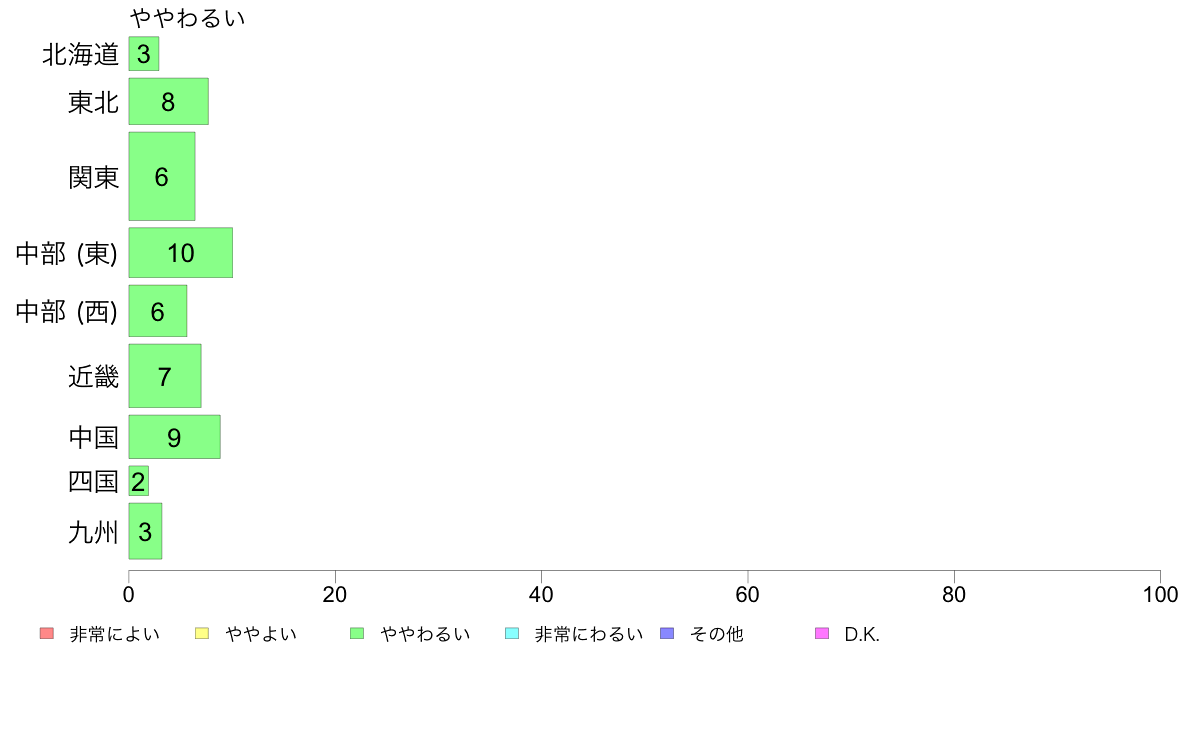
Task: Click the yellow ややよい legend swatch
Action: (202, 634)
